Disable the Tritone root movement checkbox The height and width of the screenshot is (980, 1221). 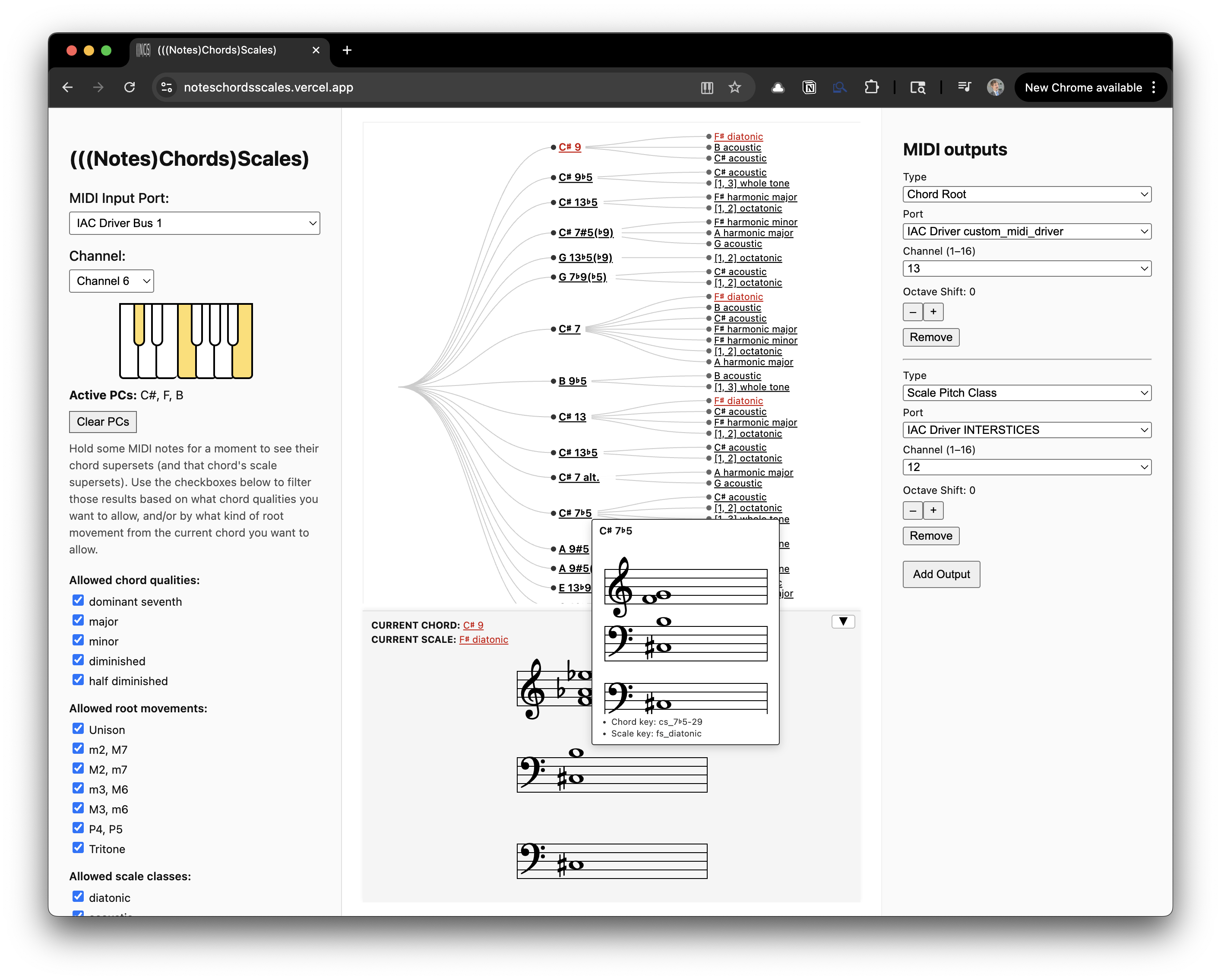78,847
